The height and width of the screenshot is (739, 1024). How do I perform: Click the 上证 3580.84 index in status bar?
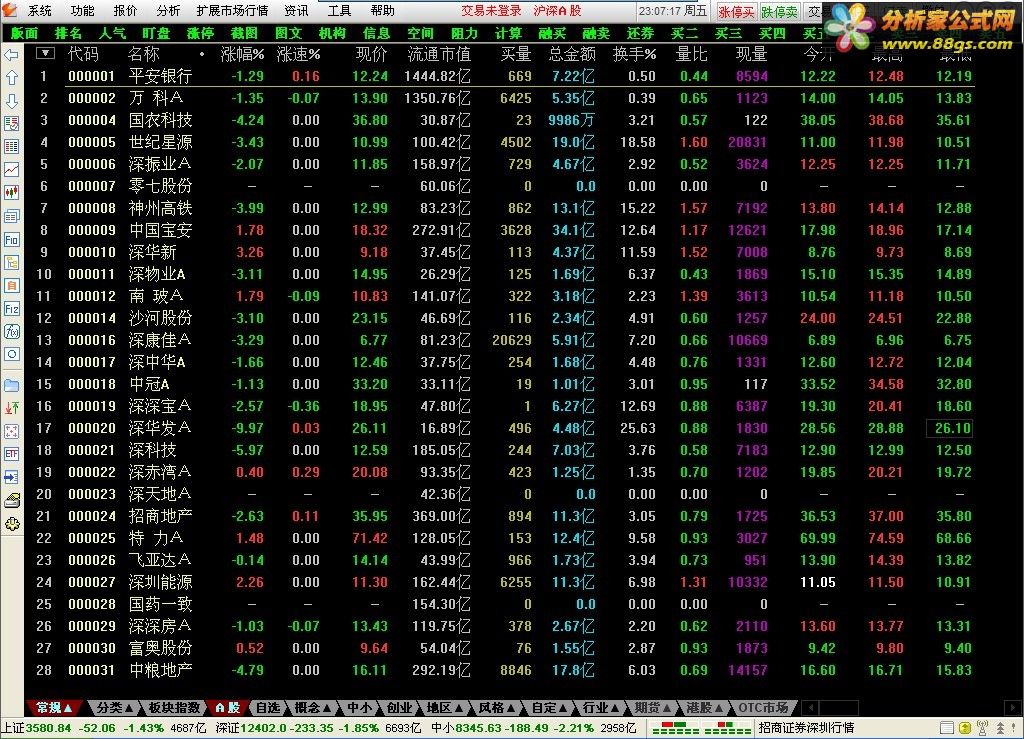(36, 727)
